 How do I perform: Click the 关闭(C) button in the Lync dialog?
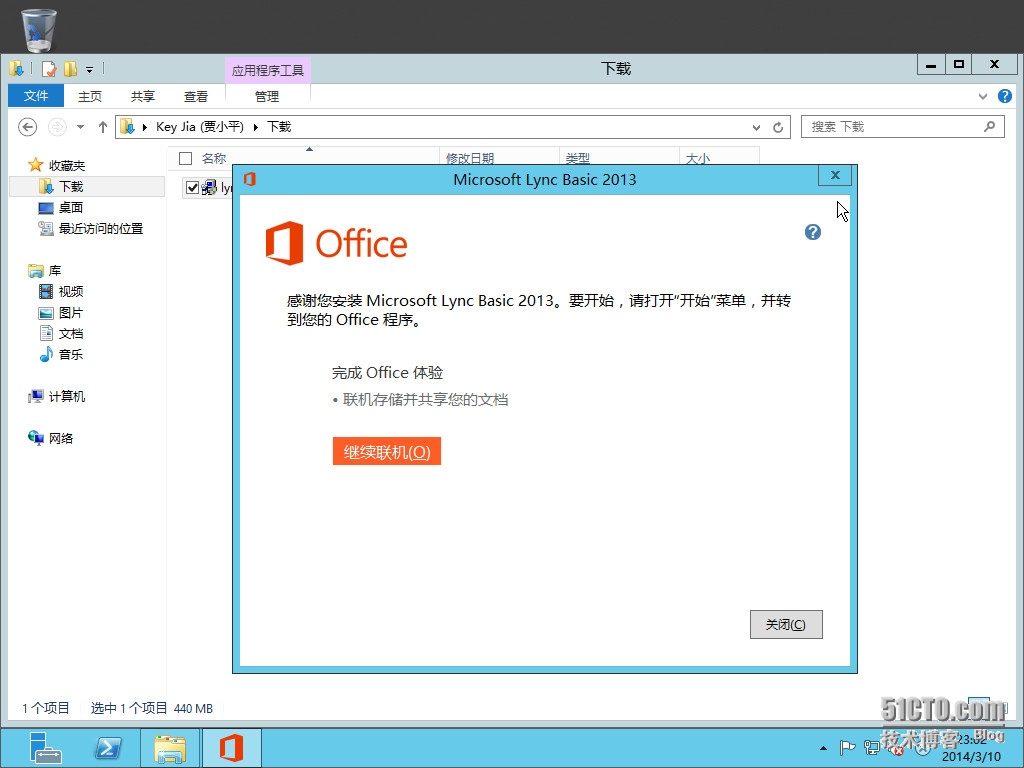786,624
